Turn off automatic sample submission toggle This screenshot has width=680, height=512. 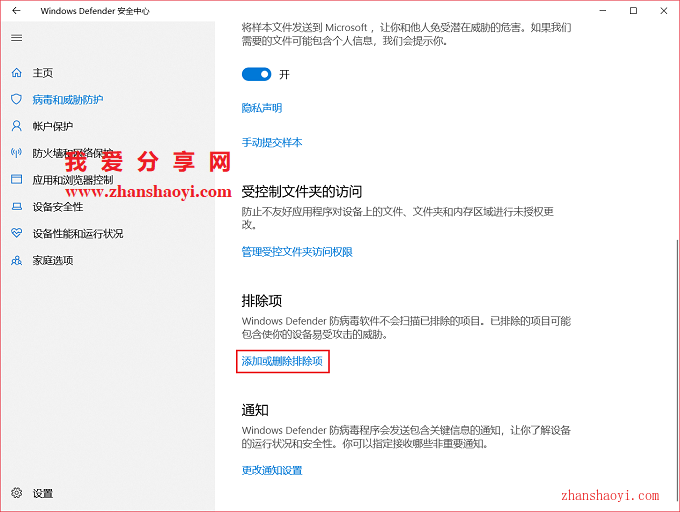tap(256, 75)
